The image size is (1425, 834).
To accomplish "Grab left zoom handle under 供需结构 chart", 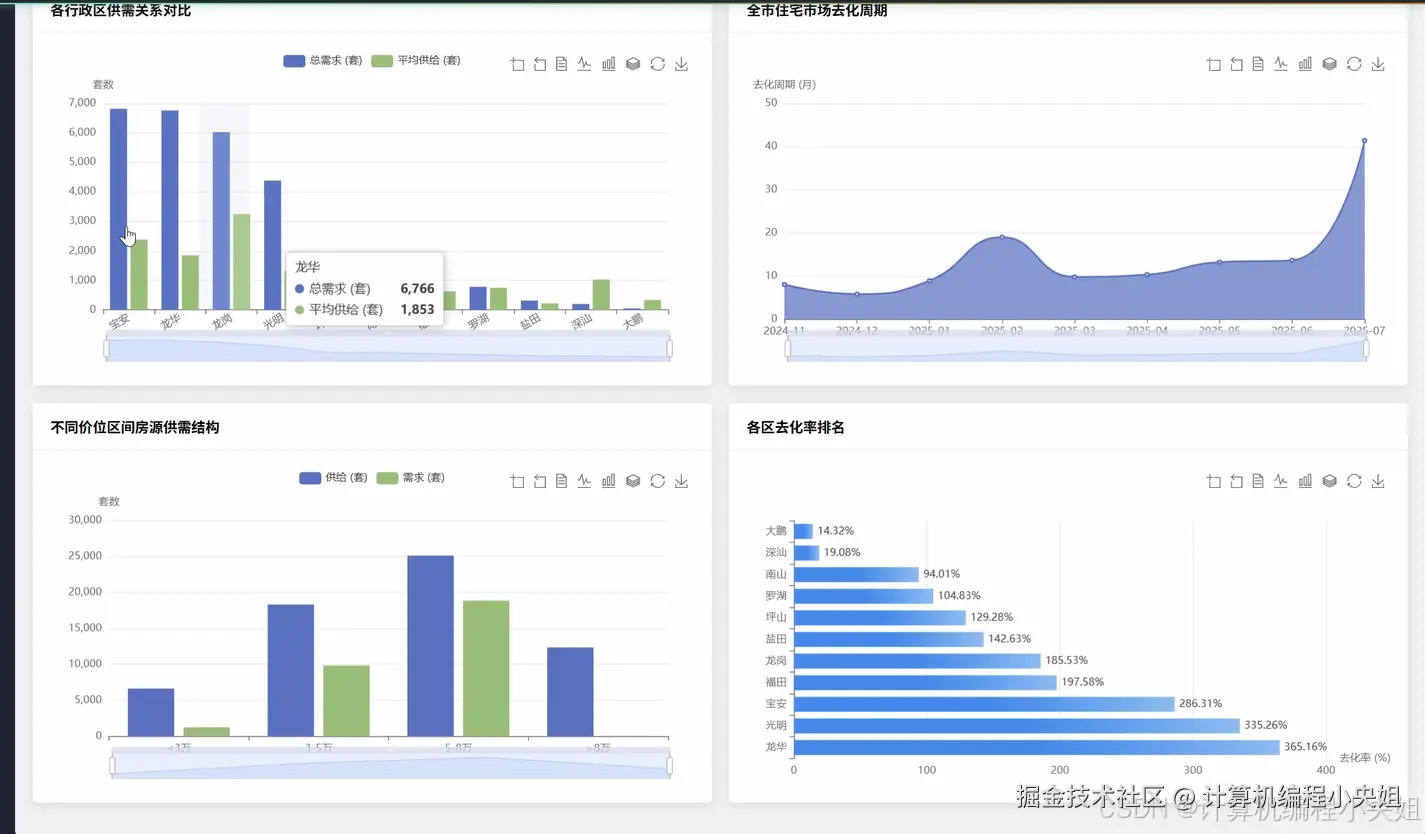I will click(112, 765).
